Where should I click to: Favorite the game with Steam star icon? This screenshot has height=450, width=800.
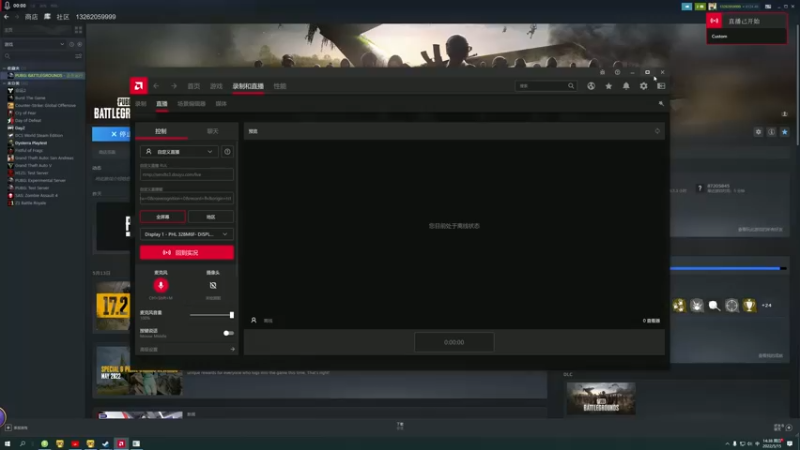pos(785,132)
